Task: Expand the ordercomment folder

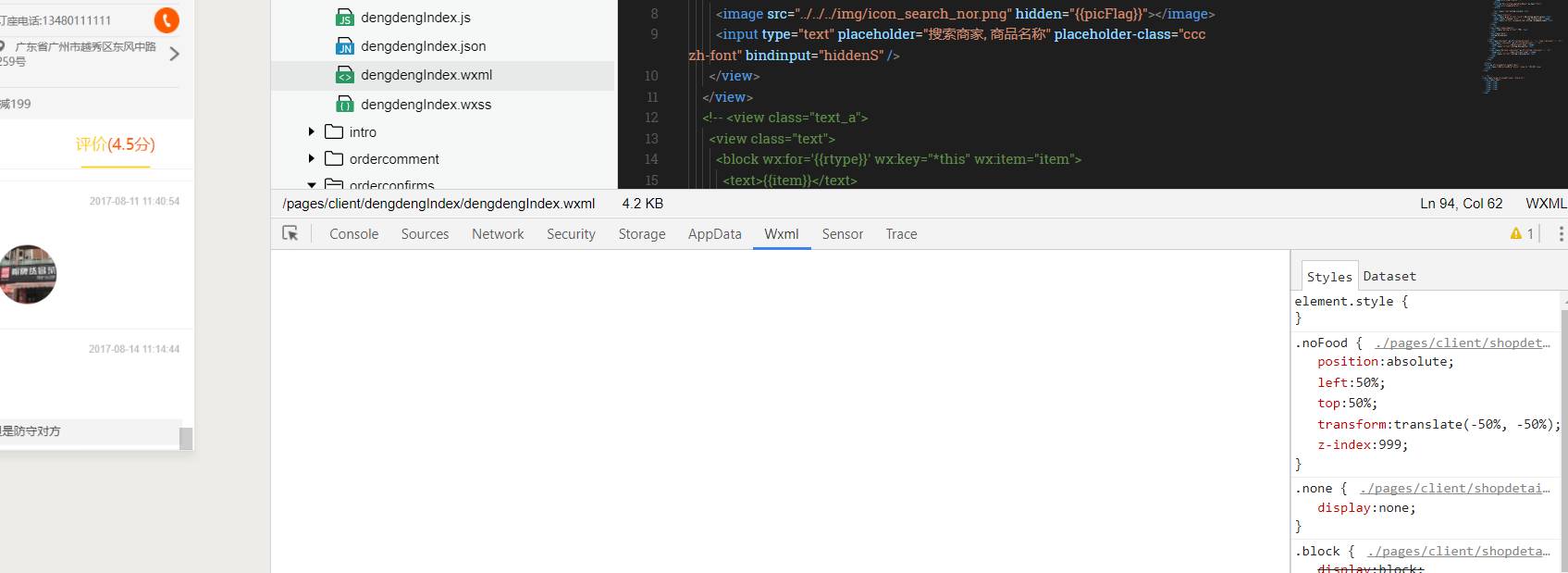Action: pos(312,158)
